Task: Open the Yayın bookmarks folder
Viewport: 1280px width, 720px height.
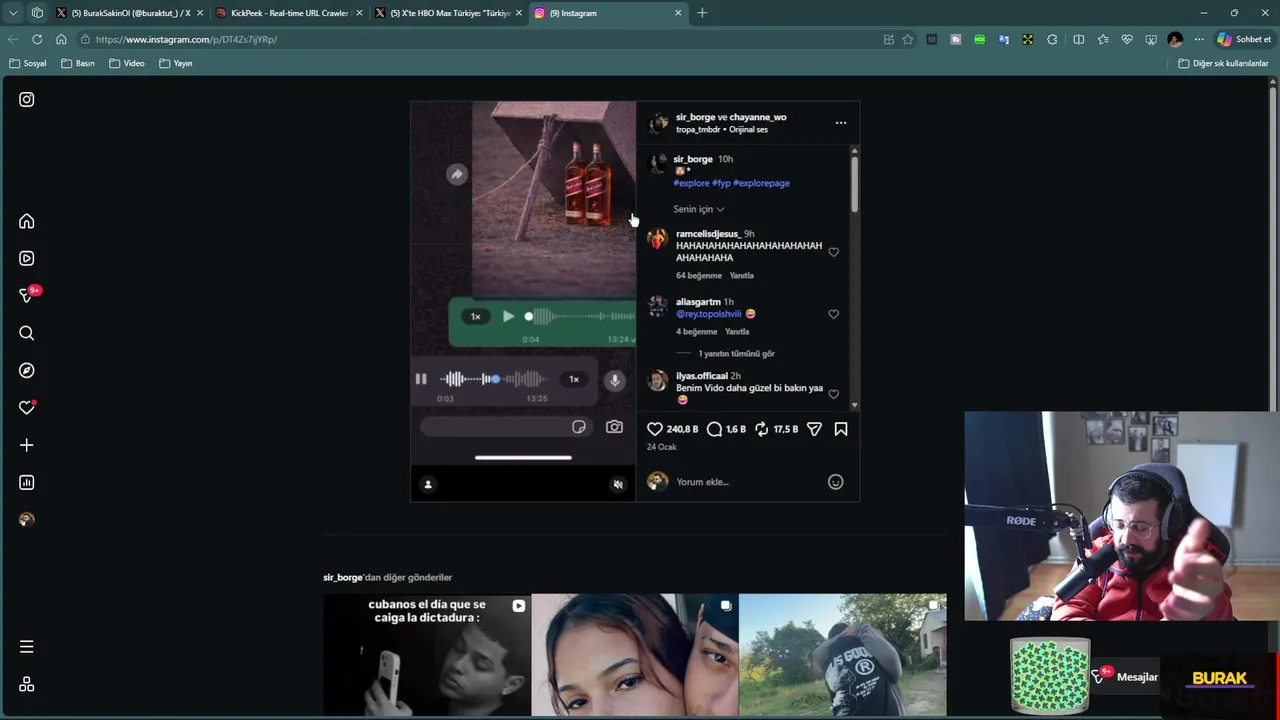Action: [x=176, y=63]
